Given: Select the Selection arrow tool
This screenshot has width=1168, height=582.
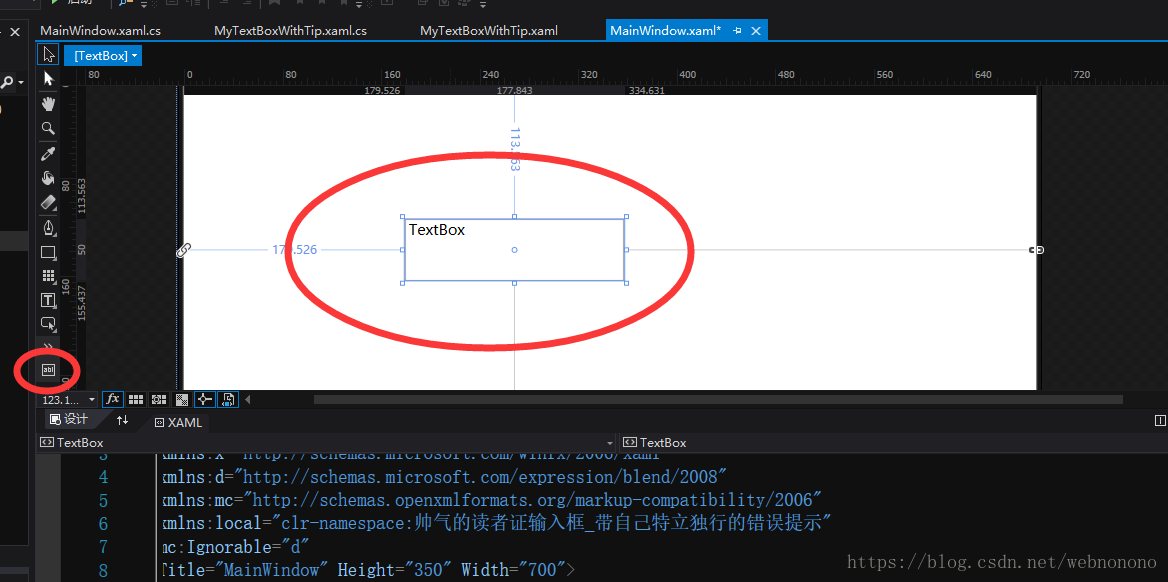Looking at the screenshot, I should point(48,54).
